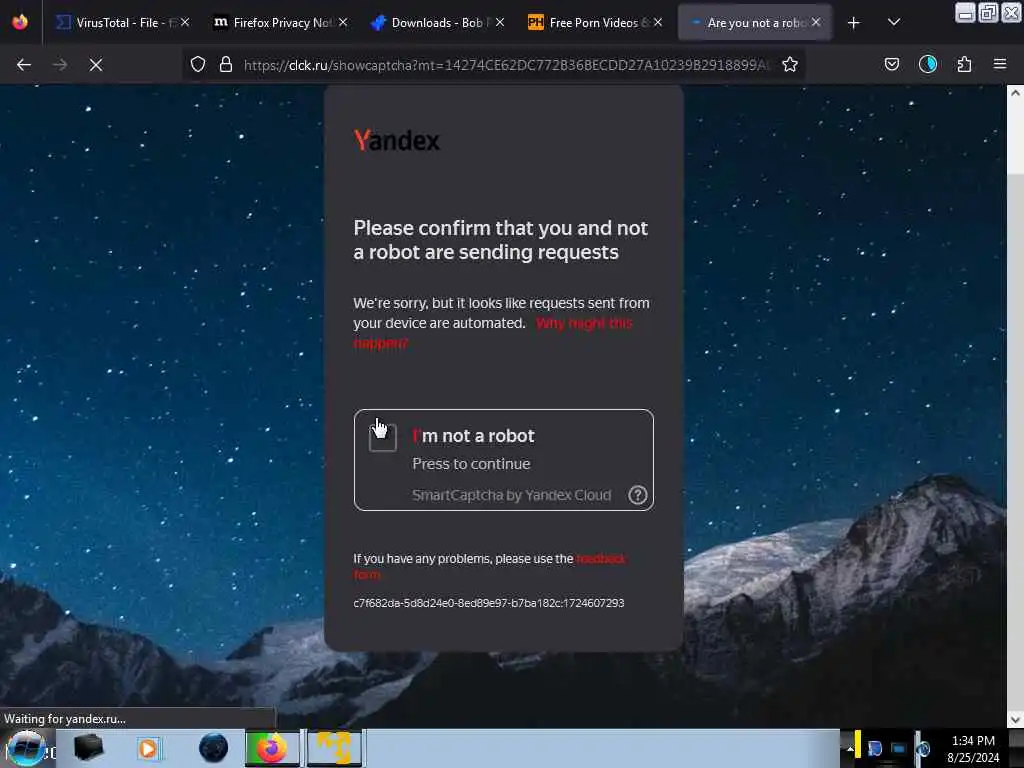Screen dimensions: 1024x768
Task: Go back to the previous page
Action: (24, 65)
